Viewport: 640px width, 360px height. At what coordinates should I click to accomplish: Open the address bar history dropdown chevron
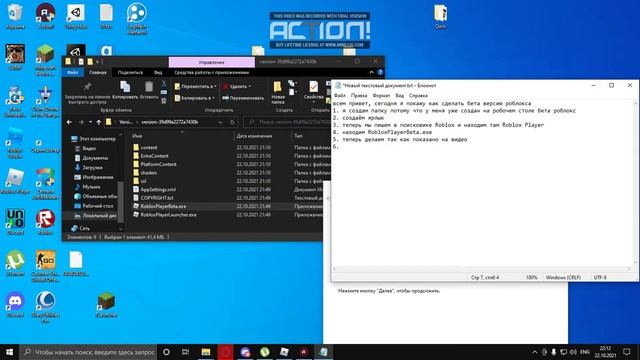pos(220,122)
